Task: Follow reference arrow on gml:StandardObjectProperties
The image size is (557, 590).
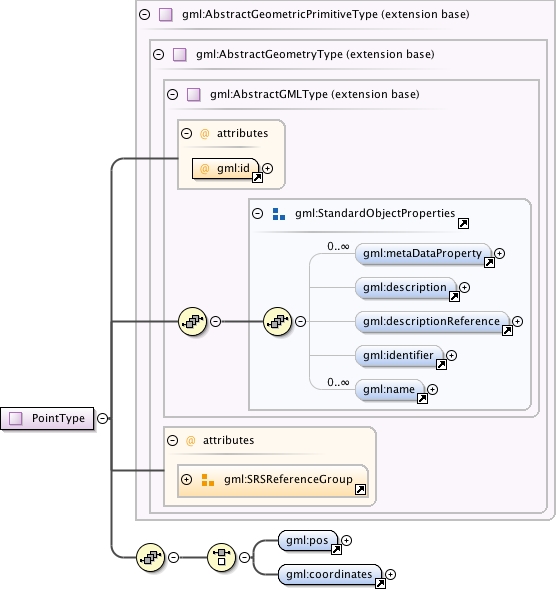Action: [463, 224]
